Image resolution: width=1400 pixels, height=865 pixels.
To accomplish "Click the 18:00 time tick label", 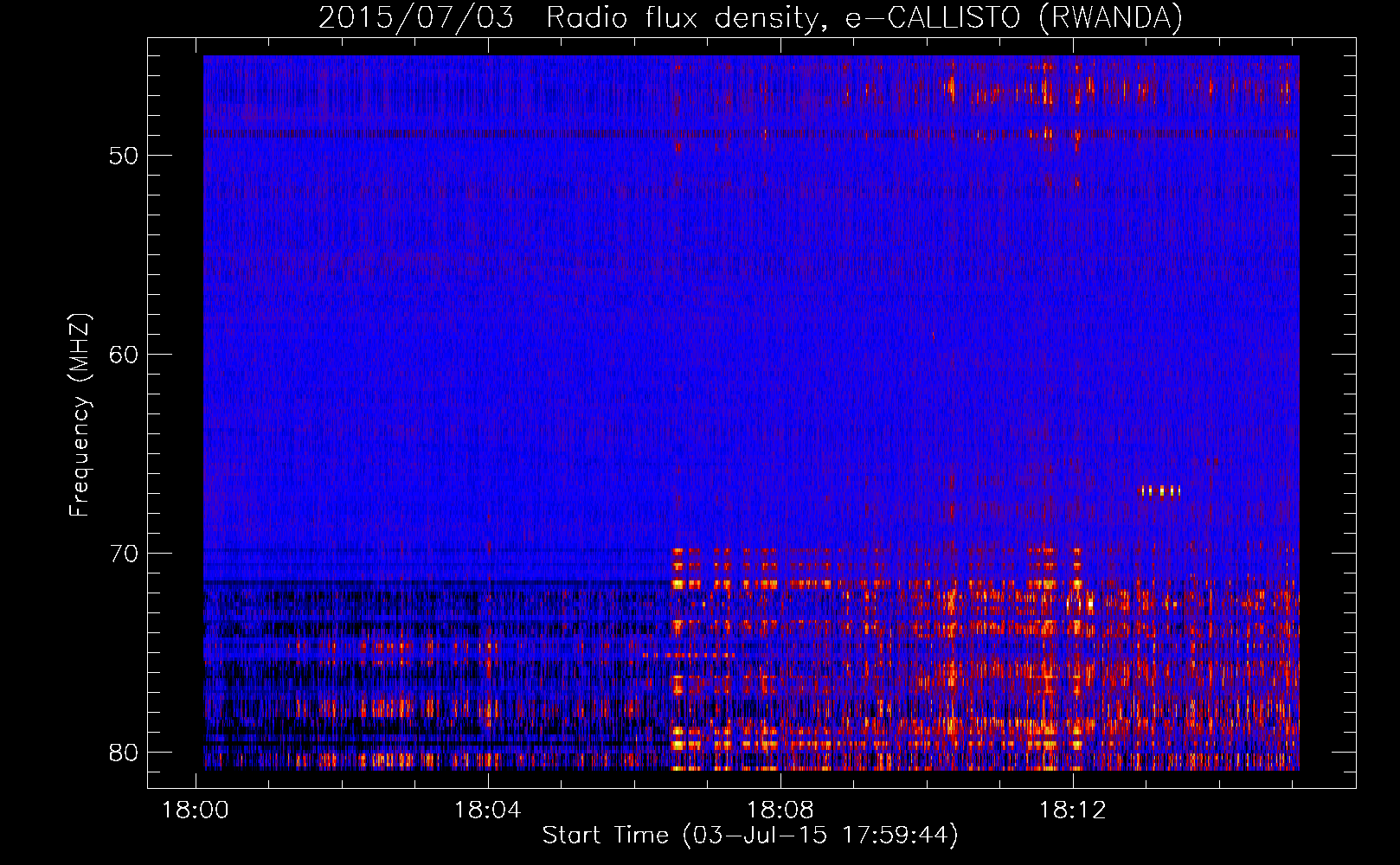I will pos(196,811).
